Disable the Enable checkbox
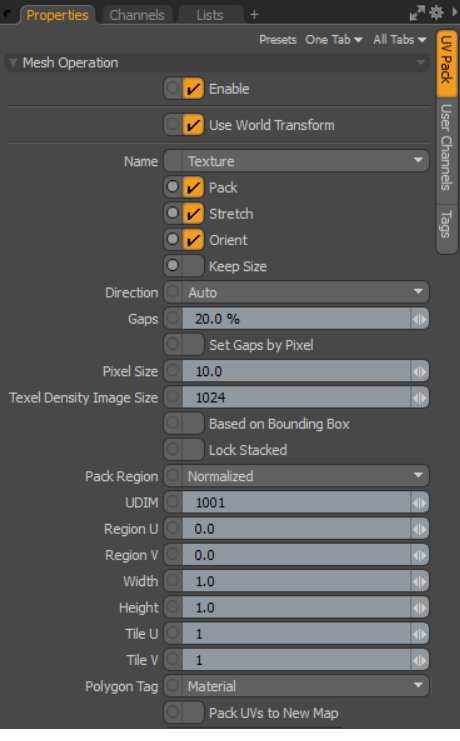The image size is (460, 741). point(193,88)
